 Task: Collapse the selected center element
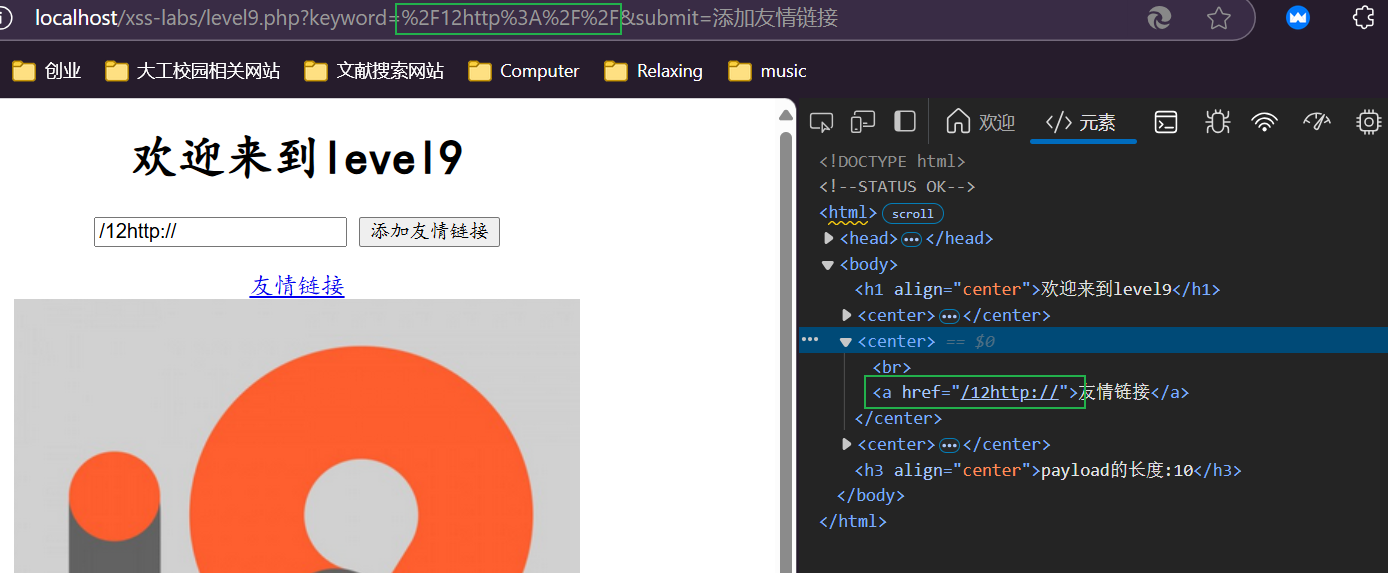846,342
